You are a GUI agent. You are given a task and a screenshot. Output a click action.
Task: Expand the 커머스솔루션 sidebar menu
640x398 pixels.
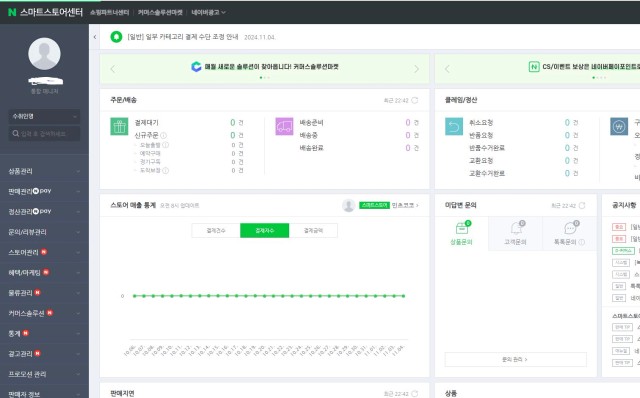click(x=44, y=313)
